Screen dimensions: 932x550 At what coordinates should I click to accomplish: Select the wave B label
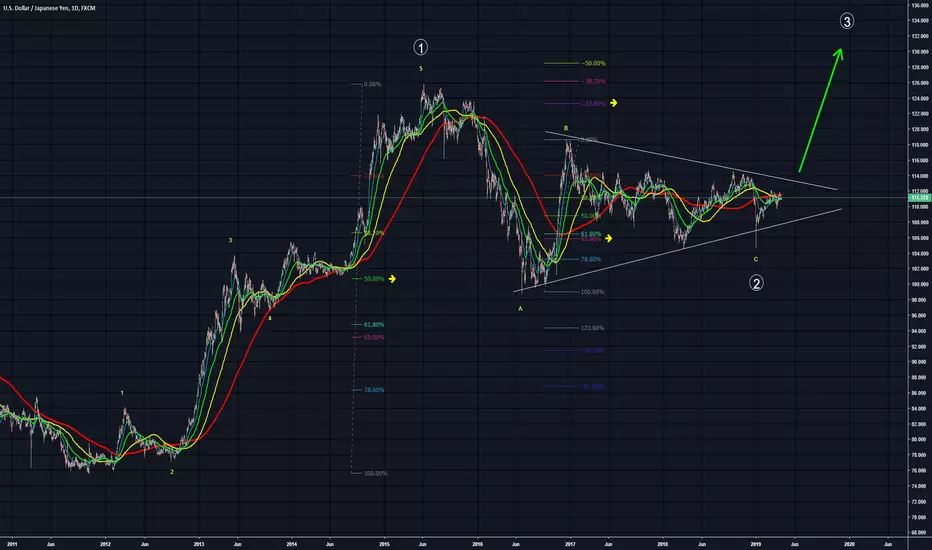566,128
